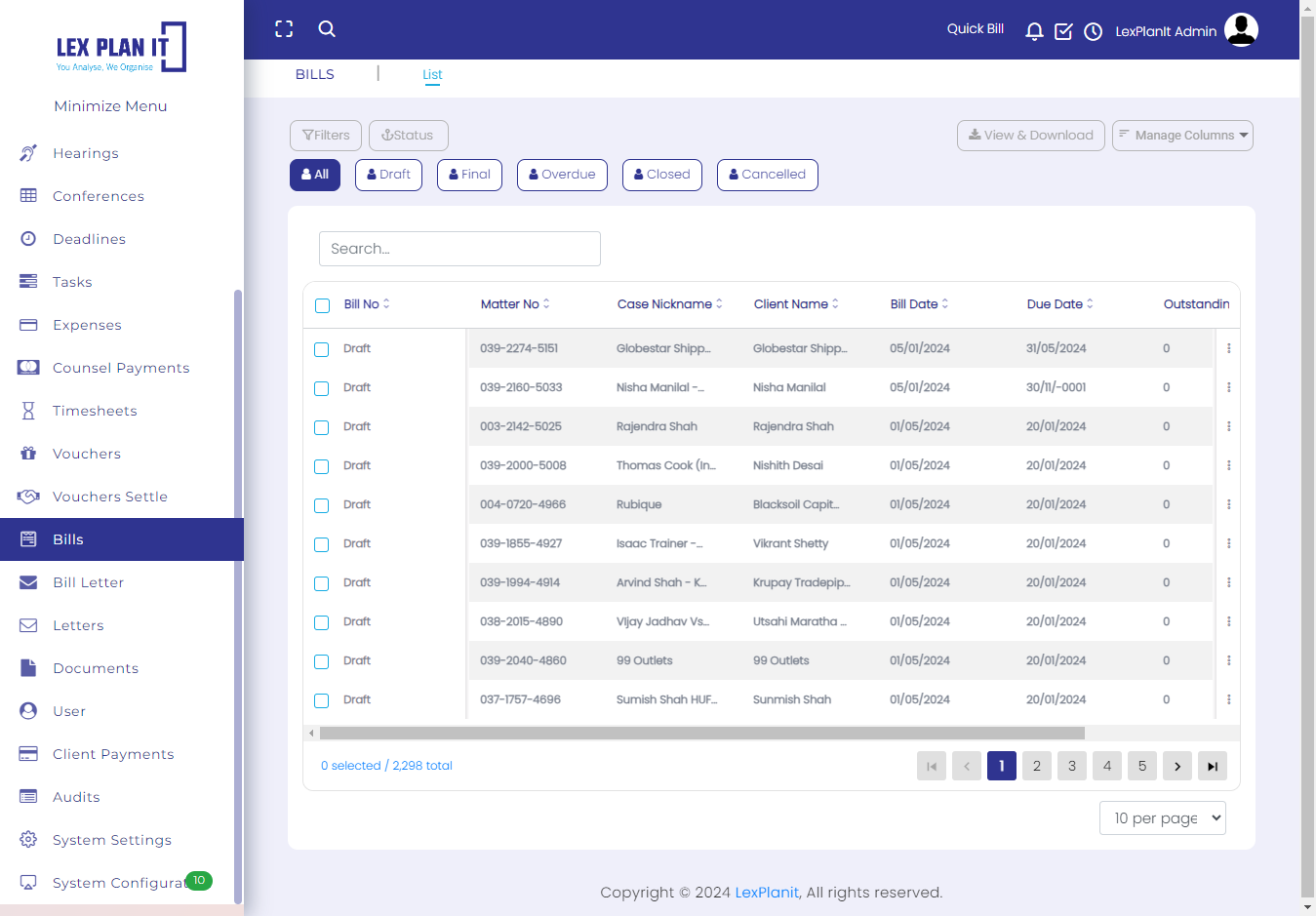Click the fullscreen toggle icon in header
The width and height of the screenshot is (1316, 916).
284,29
